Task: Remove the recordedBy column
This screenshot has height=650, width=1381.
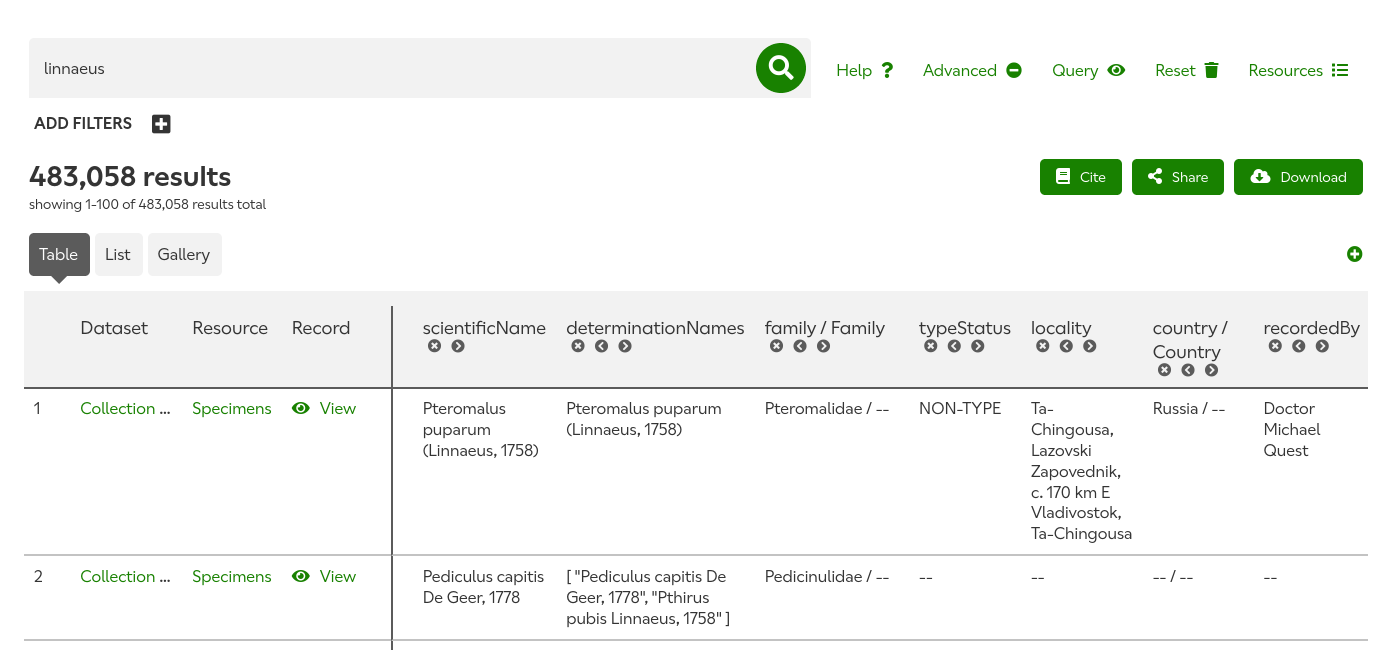Action: [1275, 346]
